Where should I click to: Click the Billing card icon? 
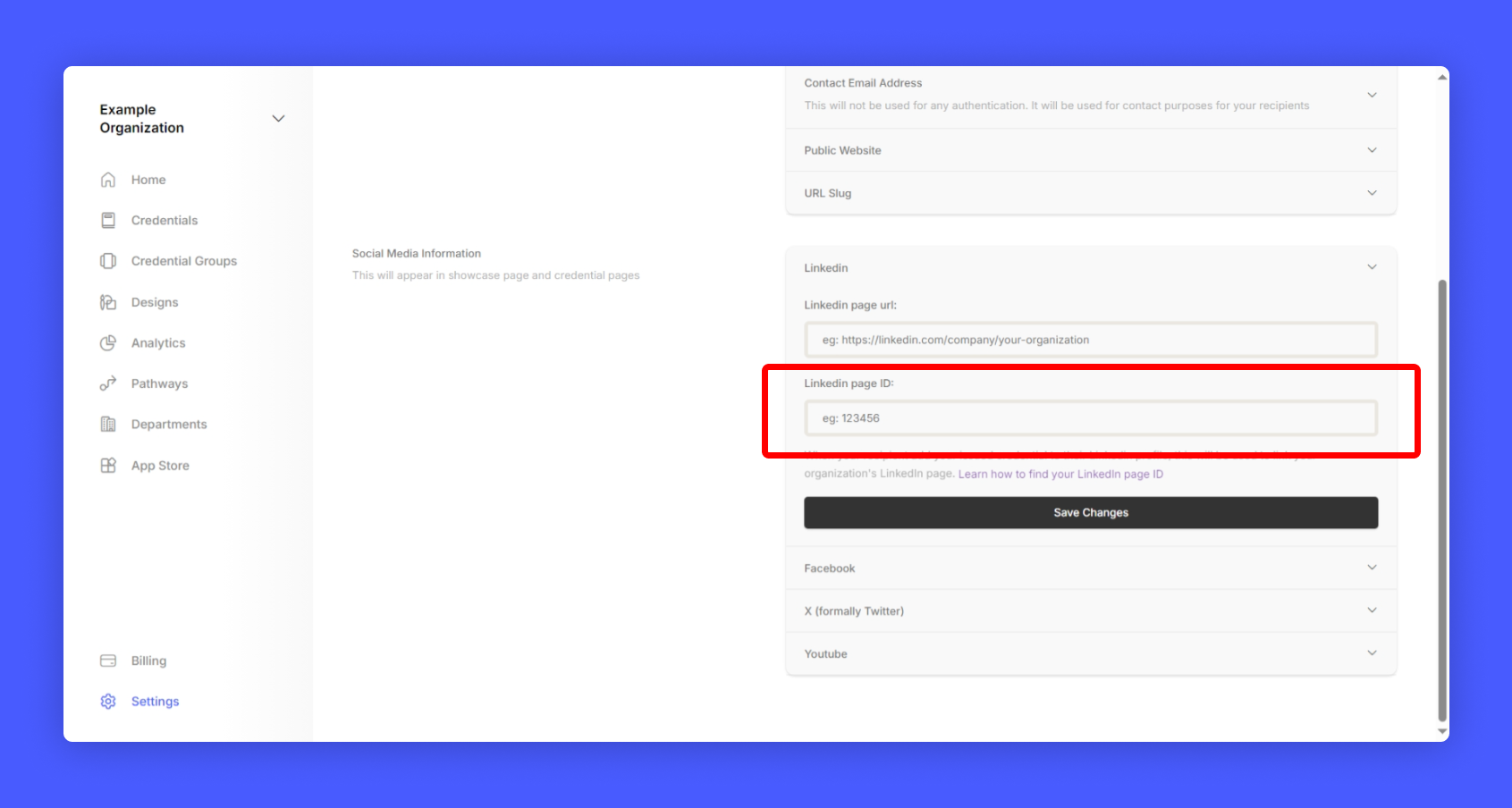108,661
